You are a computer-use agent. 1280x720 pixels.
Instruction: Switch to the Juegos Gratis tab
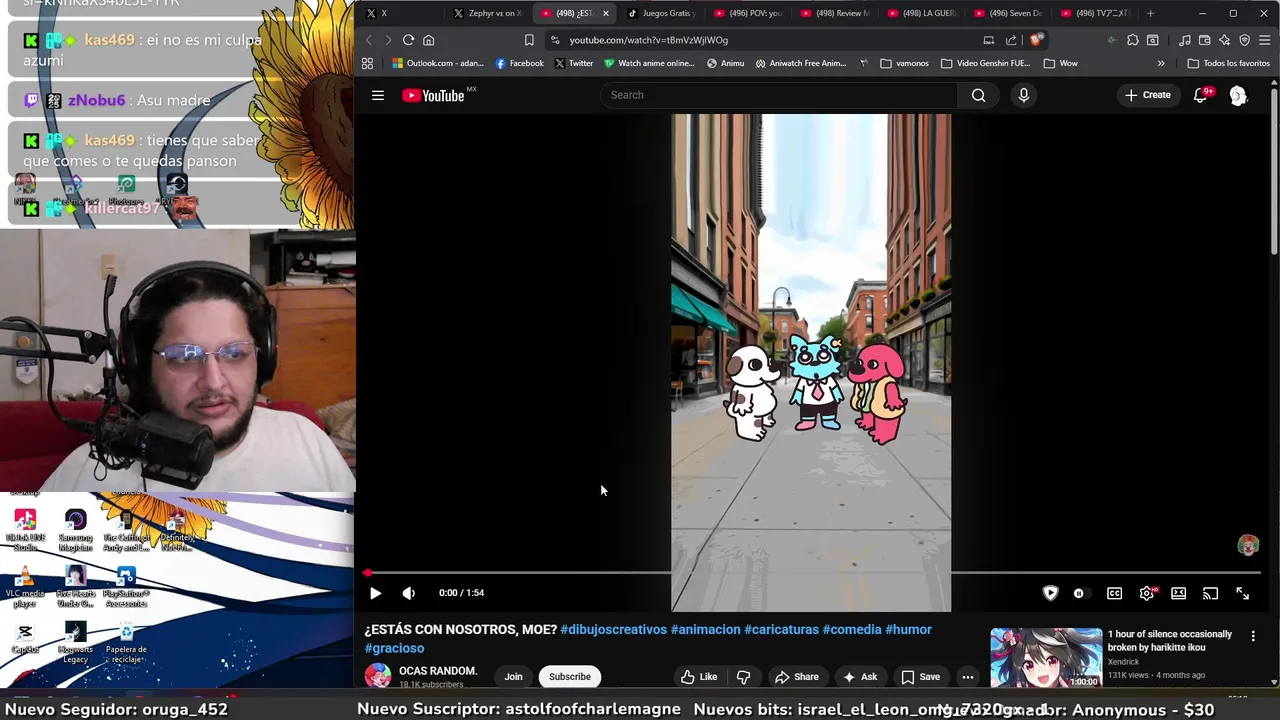click(x=663, y=13)
